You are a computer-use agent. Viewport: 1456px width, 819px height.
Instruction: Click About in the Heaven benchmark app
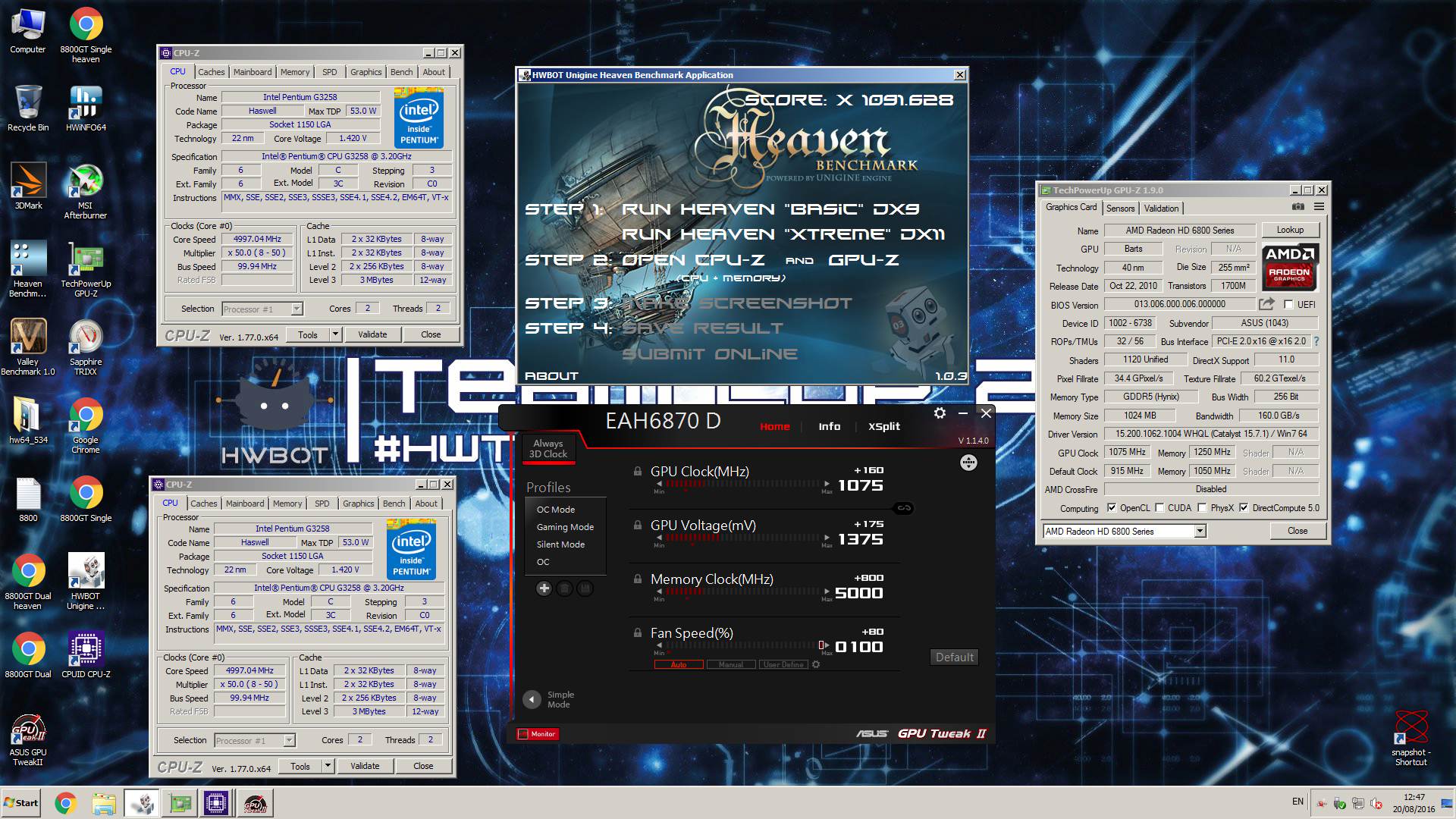coord(551,375)
